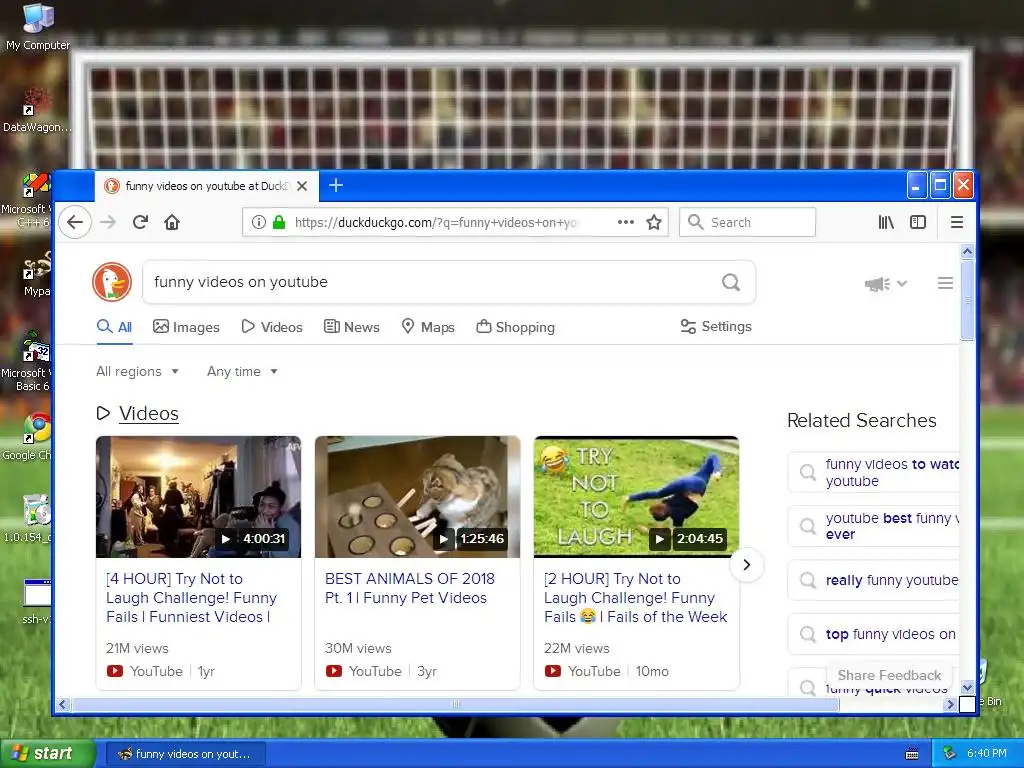Submit search with the magnifier icon

click(731, 282)
